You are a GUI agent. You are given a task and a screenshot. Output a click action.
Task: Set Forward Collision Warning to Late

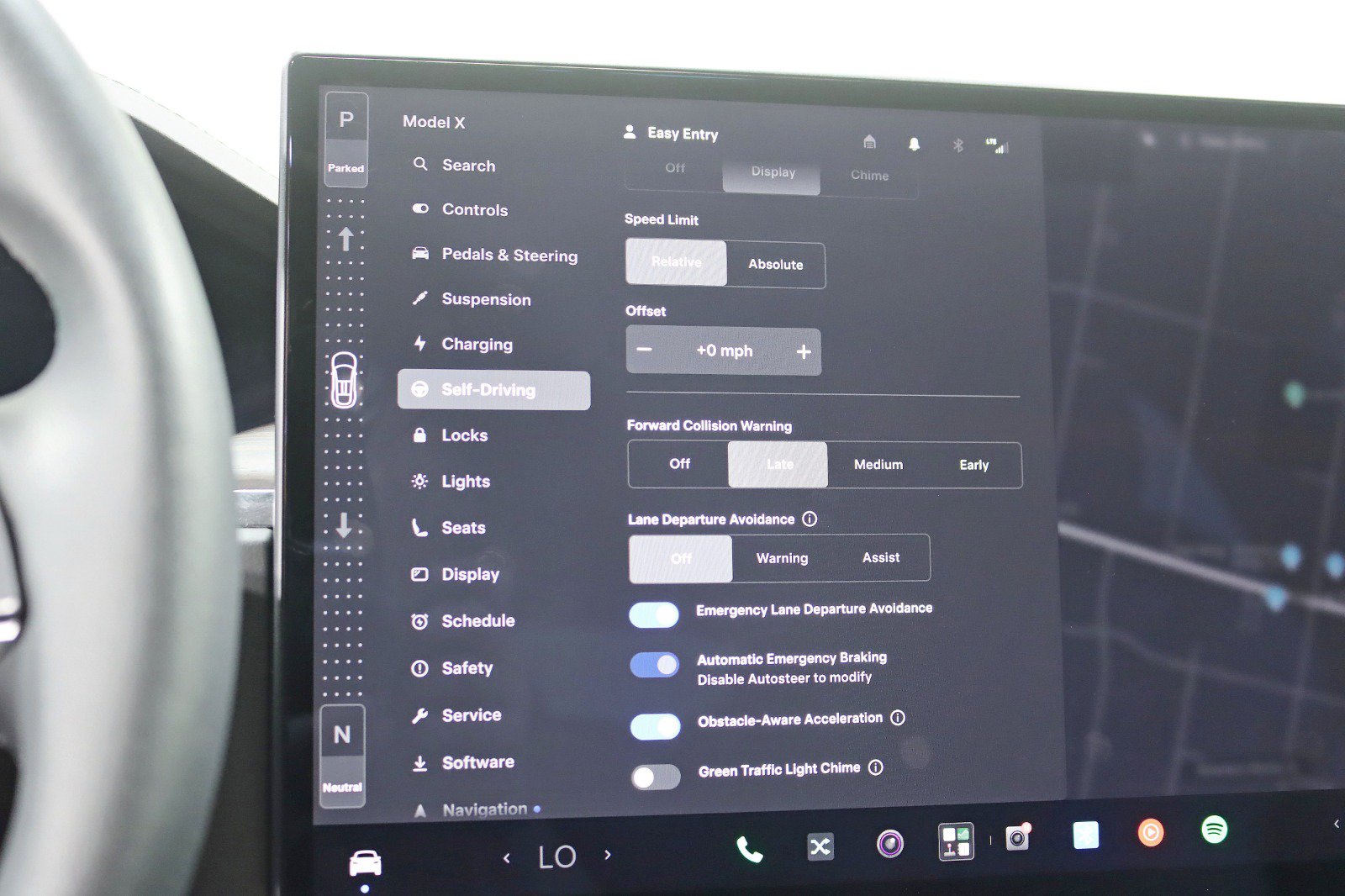(x=778, y=464)
